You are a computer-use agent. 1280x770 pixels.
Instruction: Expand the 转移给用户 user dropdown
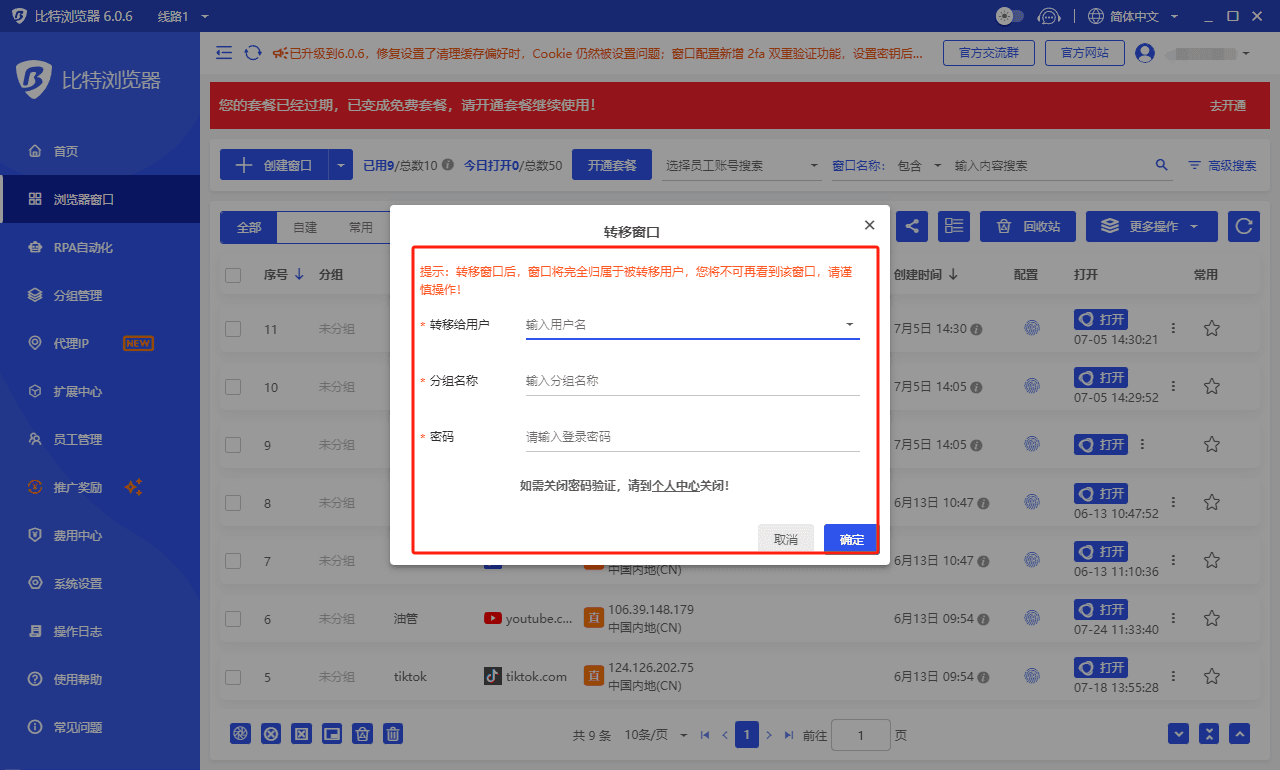pyautogui.click(x=849, y=324)
